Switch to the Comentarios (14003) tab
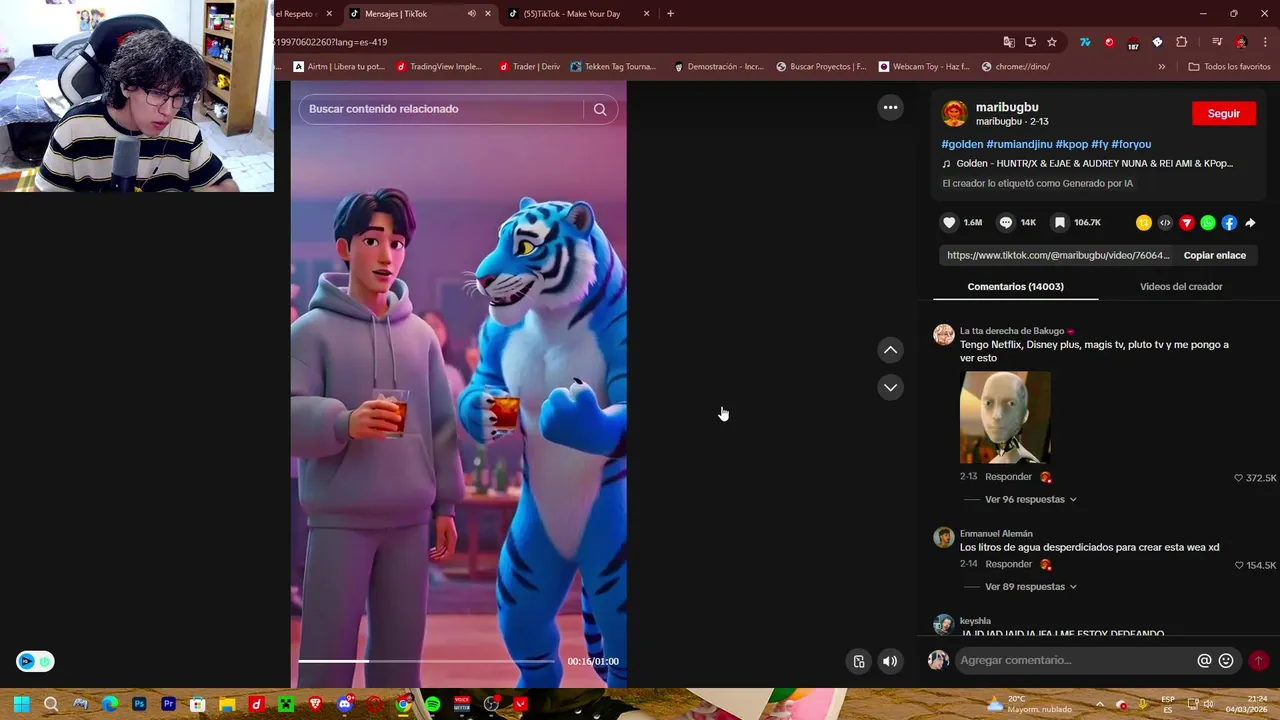Screen dimensions: 1280x720 coord(1015,287)
